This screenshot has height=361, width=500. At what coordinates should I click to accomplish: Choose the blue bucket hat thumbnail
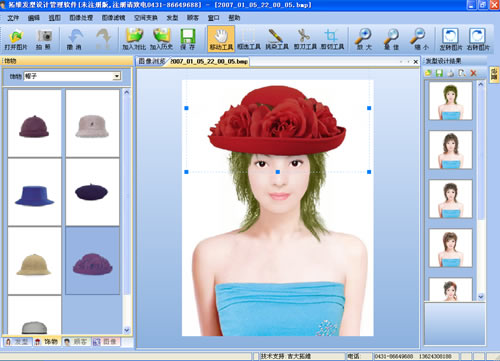click(35, 192)
